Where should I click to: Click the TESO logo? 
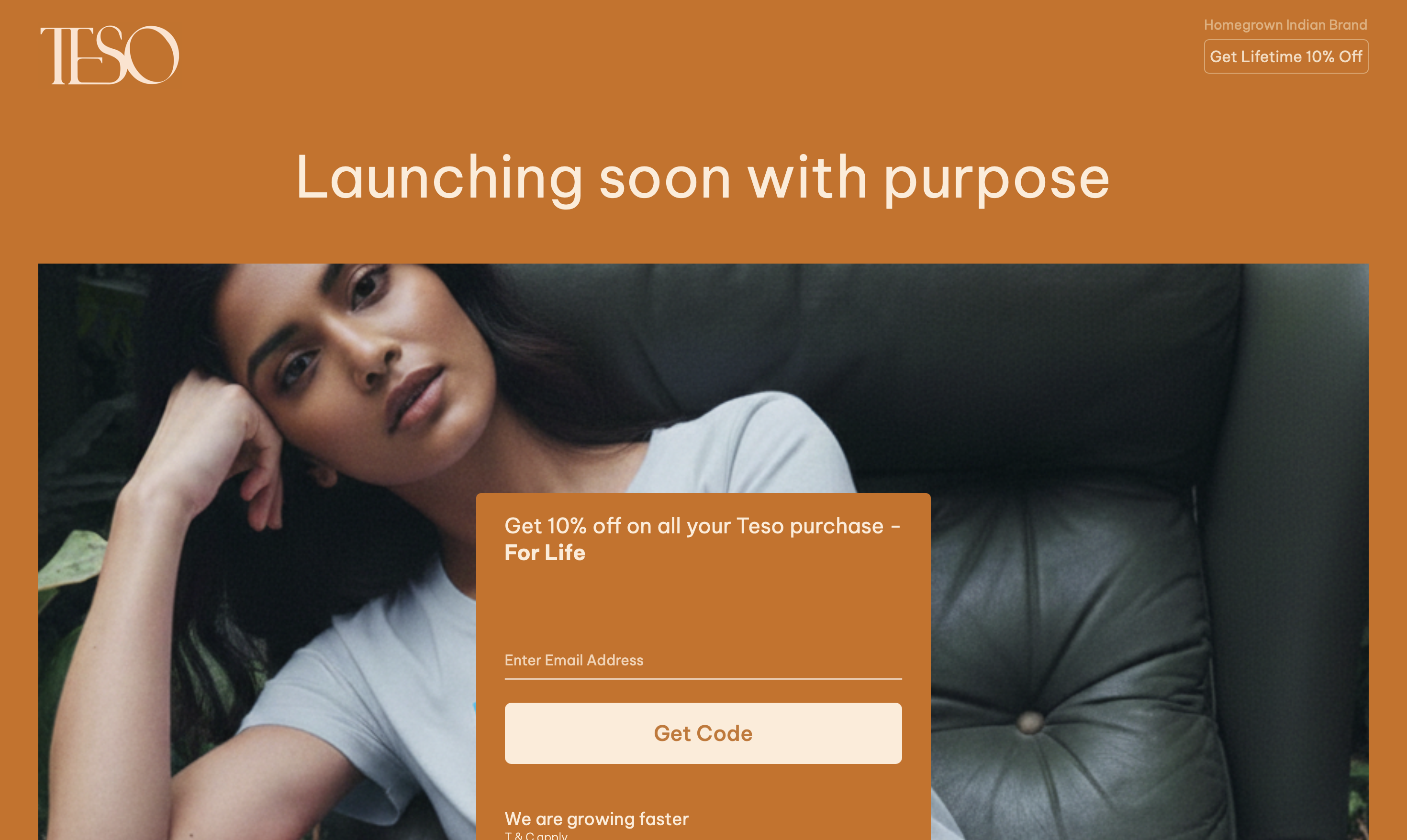[x=110, y=55]
